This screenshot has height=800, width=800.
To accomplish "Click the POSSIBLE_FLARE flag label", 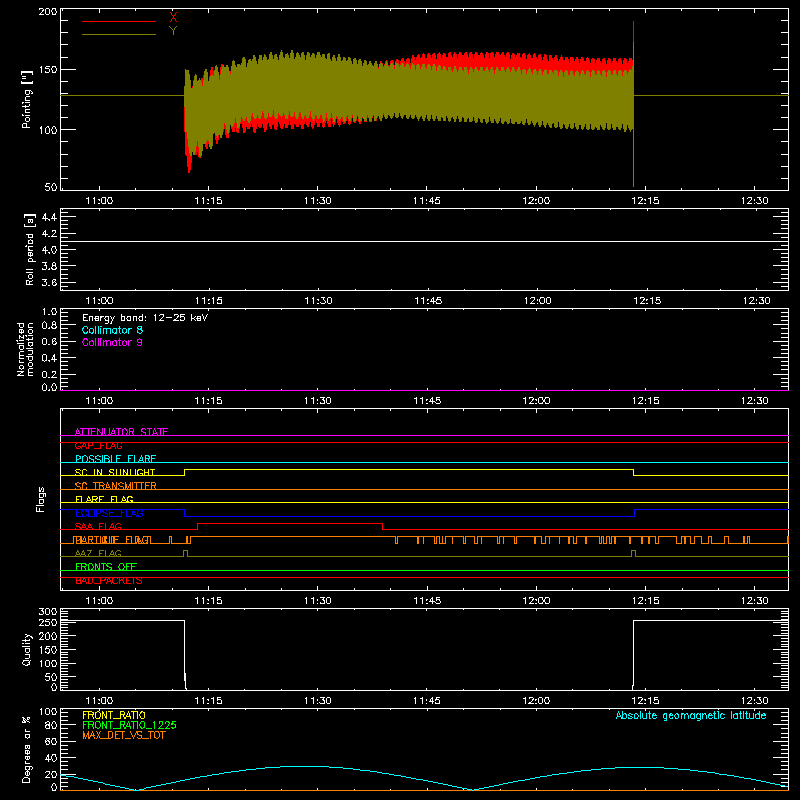I will point(115,459).
